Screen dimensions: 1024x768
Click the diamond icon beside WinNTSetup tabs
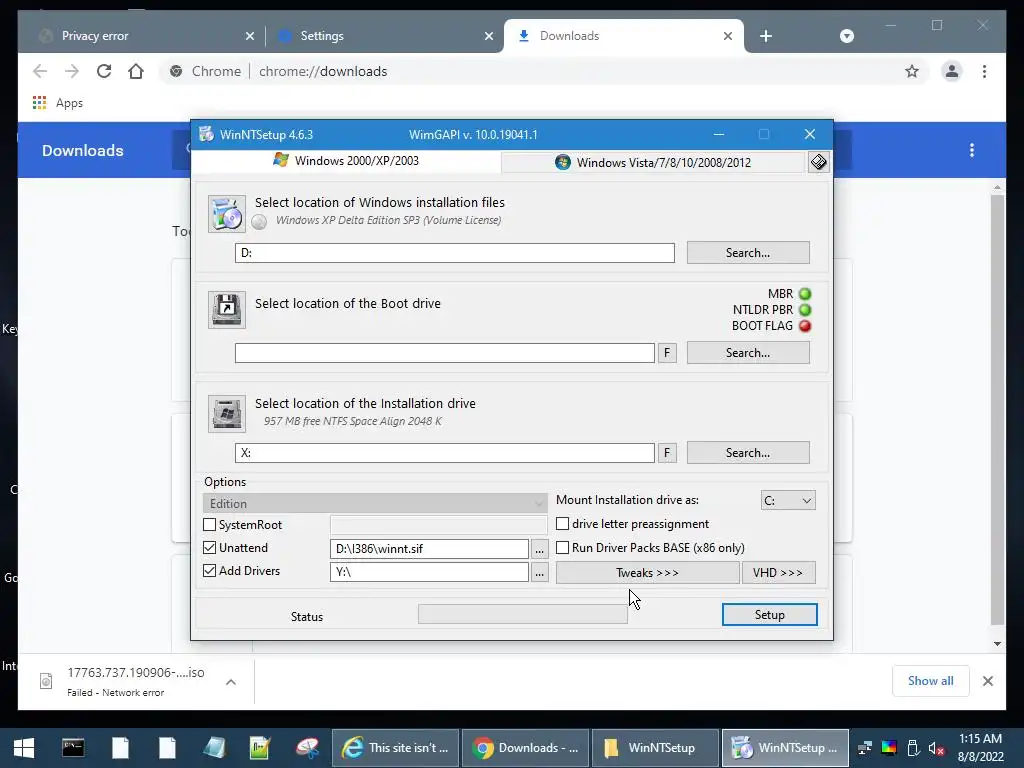[x=818, y=162]
